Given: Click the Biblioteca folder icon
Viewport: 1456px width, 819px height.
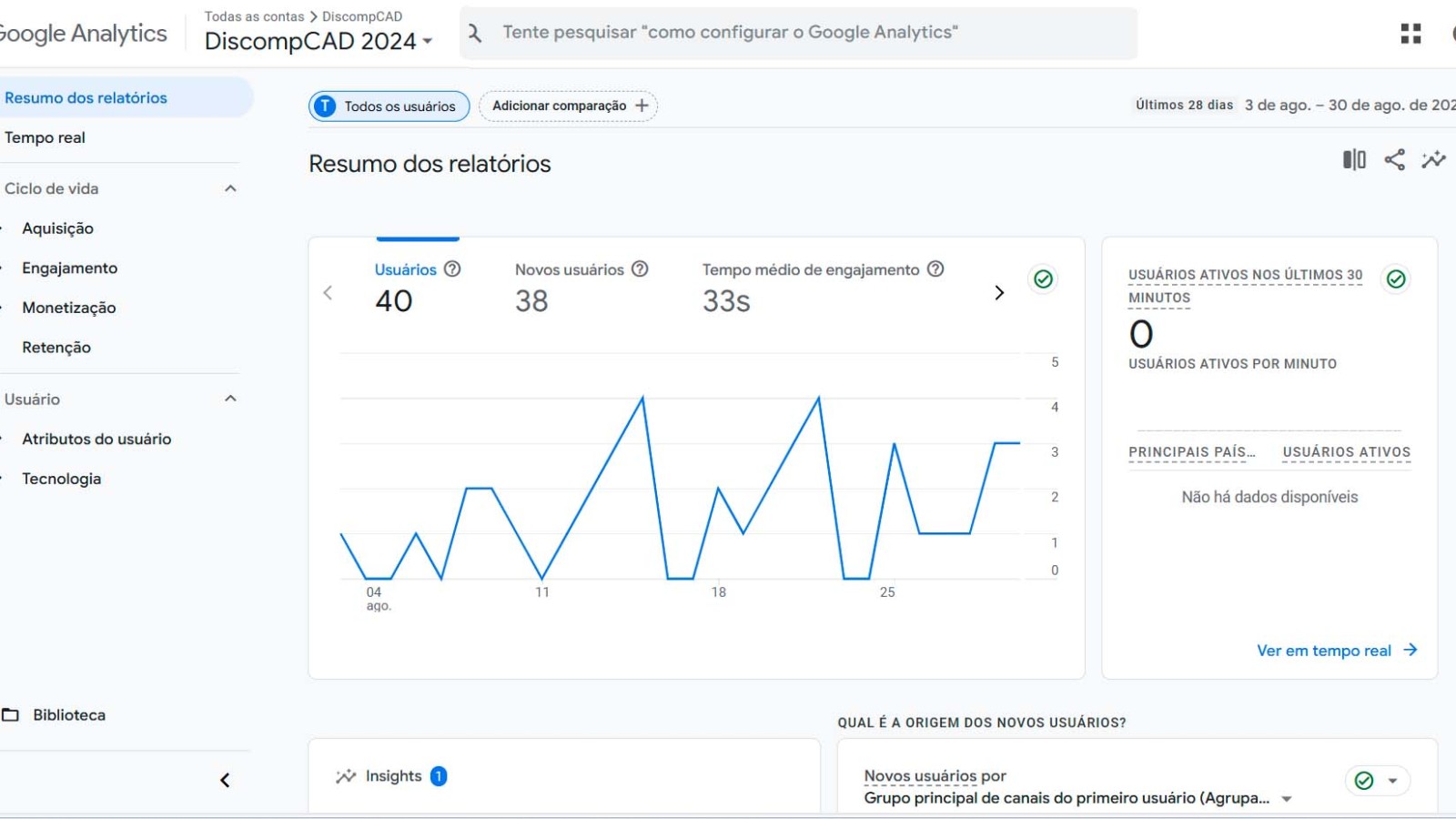Looking at the screenshot, I should (10, 714).
